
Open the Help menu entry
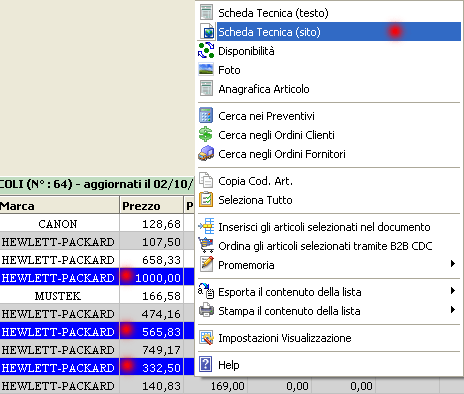(x=329, y=364)
